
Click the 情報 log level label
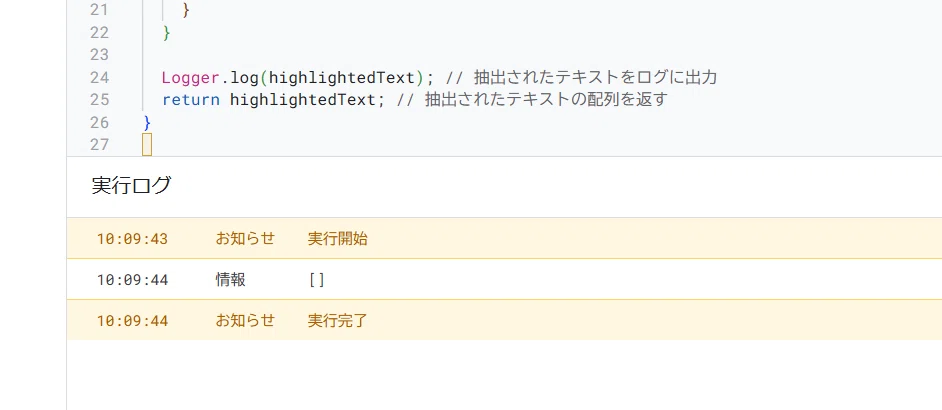coord(231,280)
